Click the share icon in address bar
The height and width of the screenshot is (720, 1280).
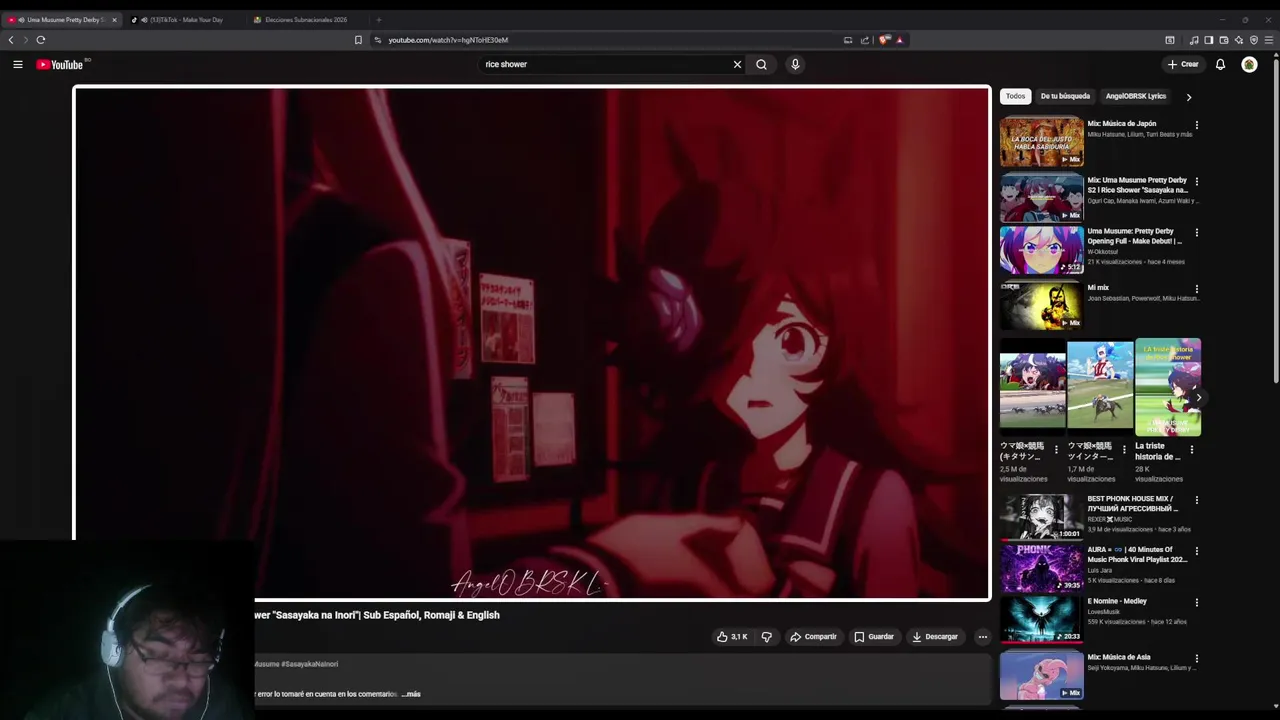pyautogui.click(x=865, y=40)
